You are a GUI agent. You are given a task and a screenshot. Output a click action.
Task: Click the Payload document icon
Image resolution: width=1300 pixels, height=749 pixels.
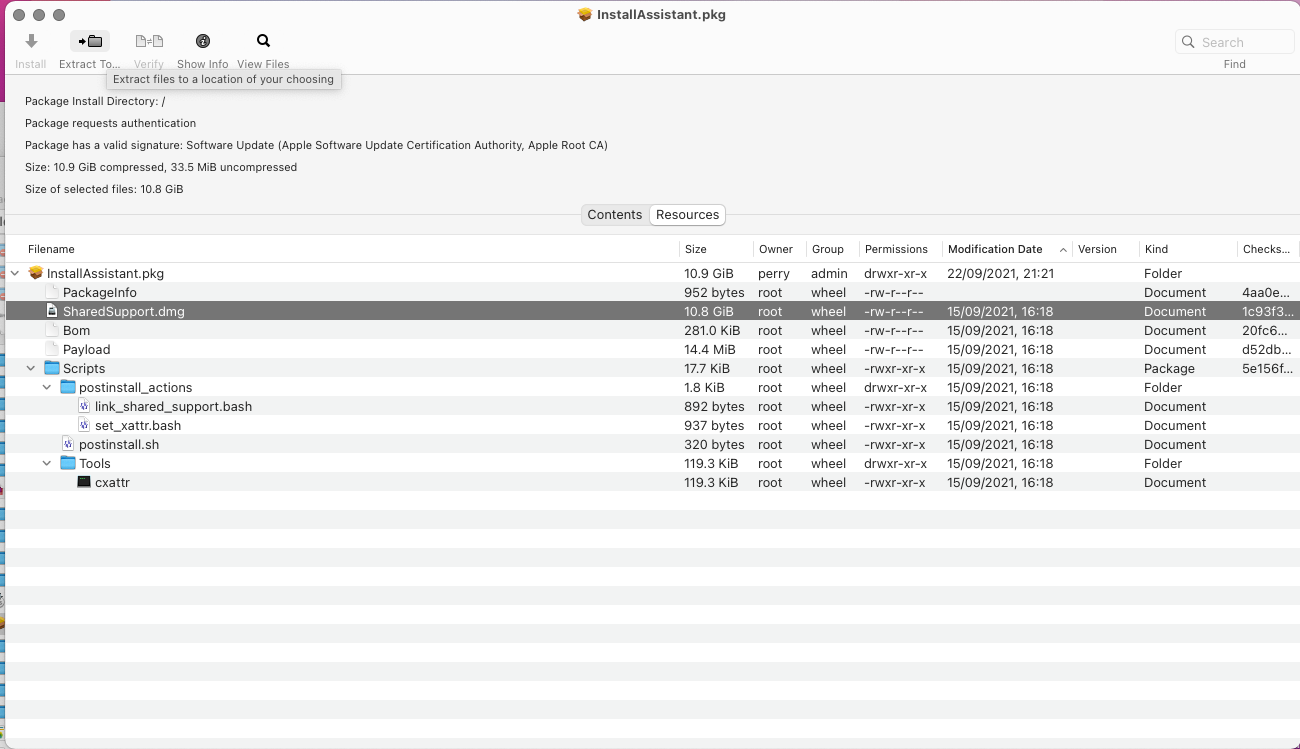tap(52, 349)
